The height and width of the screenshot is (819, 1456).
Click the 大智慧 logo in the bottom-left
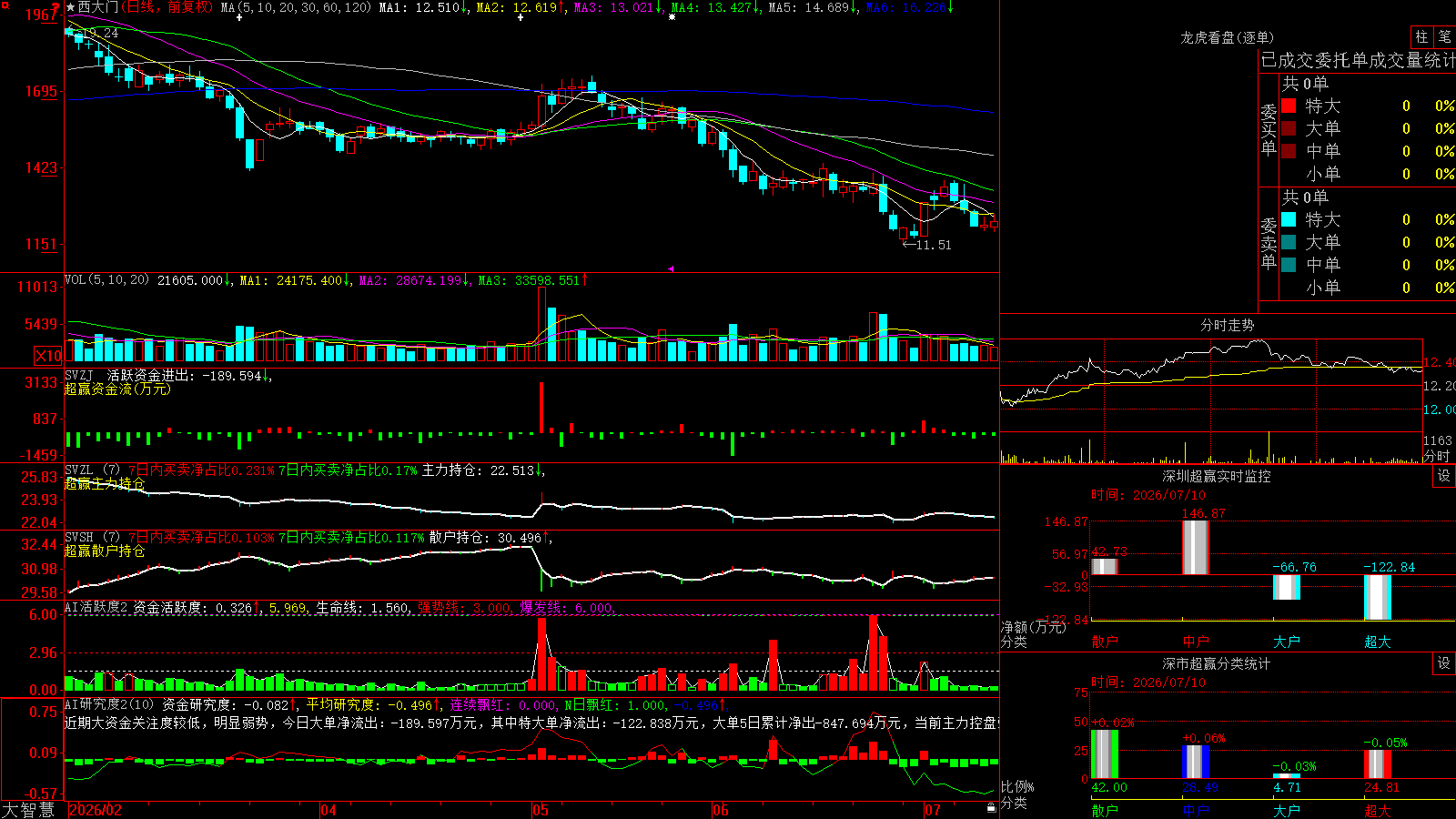click(28, 810)
